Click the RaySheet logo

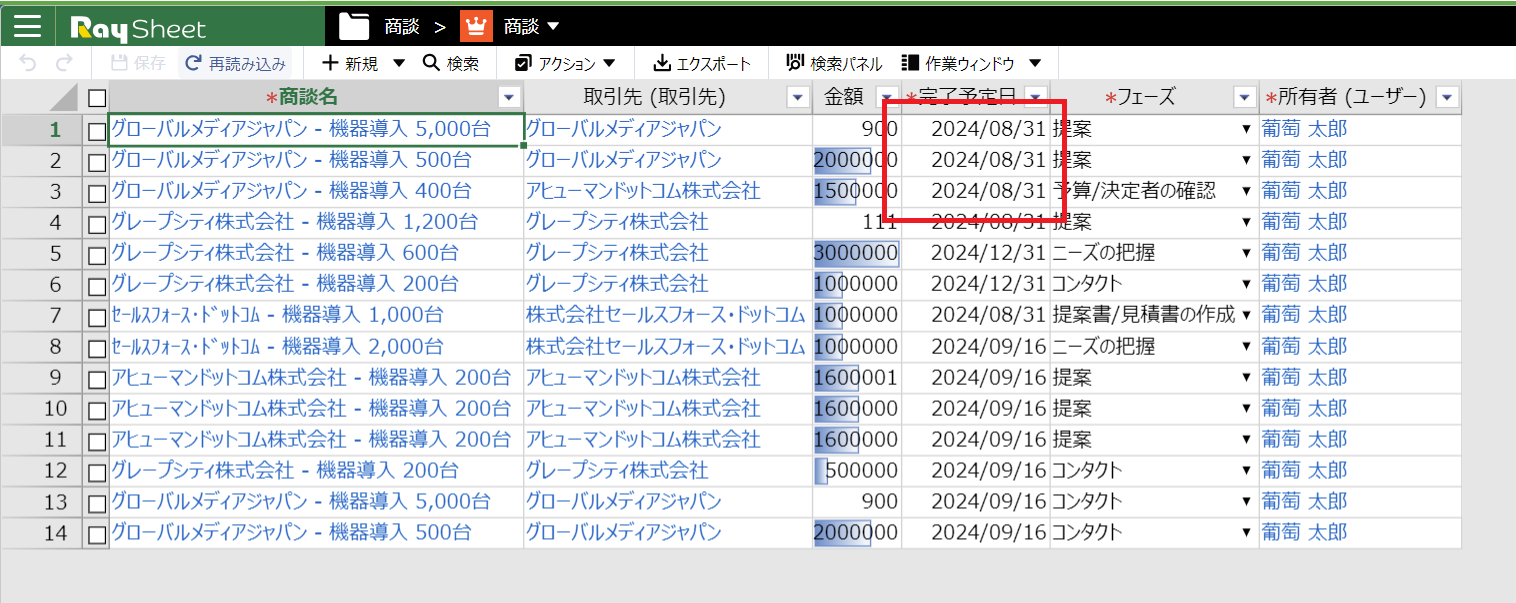pyautogui.click(x=137, y=28)
